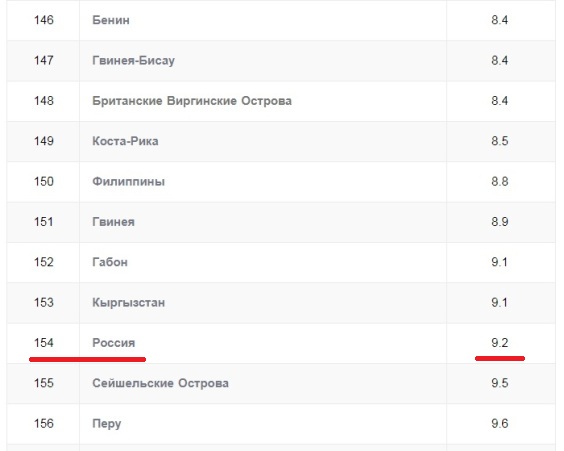
Task: Select the 8.8 value for Филиппины
Action: click(x=500, y=181)
